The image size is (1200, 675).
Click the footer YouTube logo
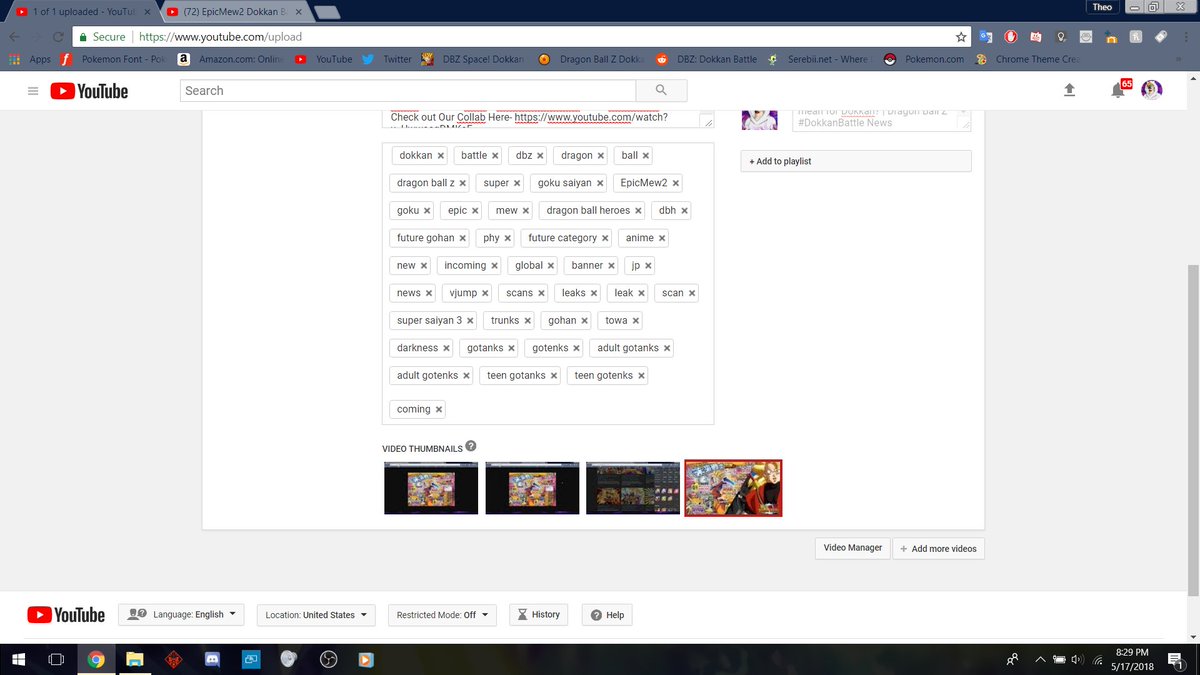click(66, 615)
